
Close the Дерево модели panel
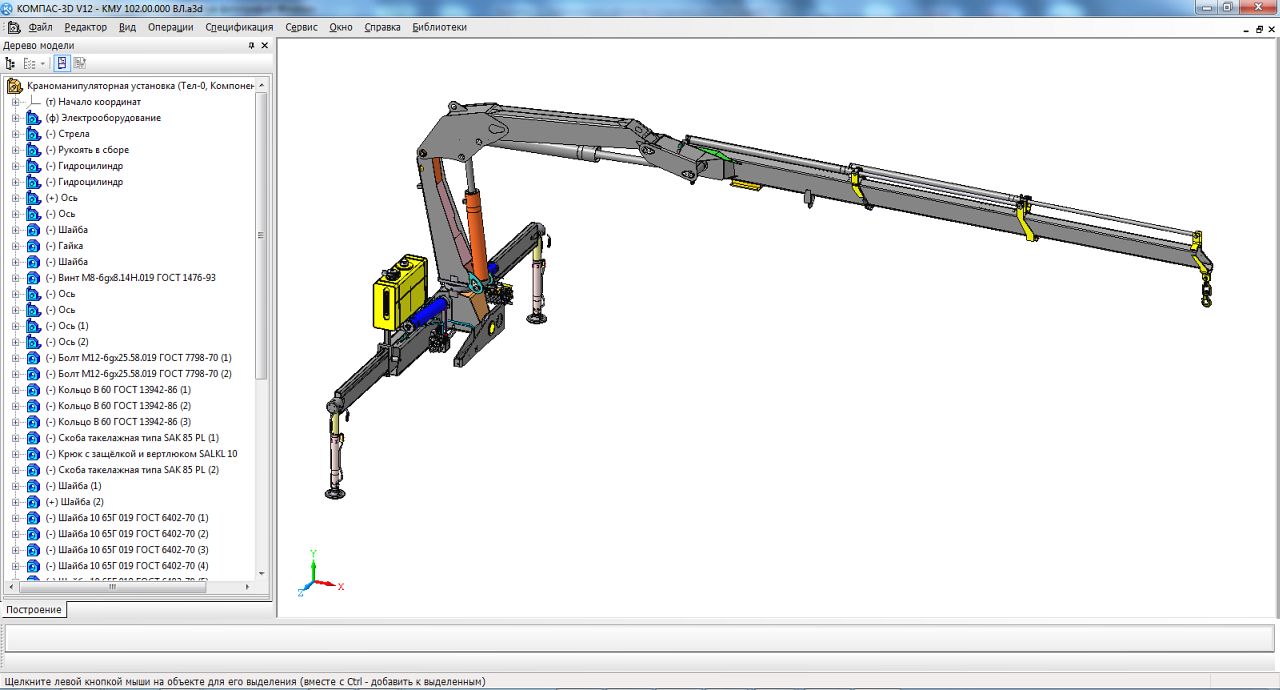tap(265, 46)
